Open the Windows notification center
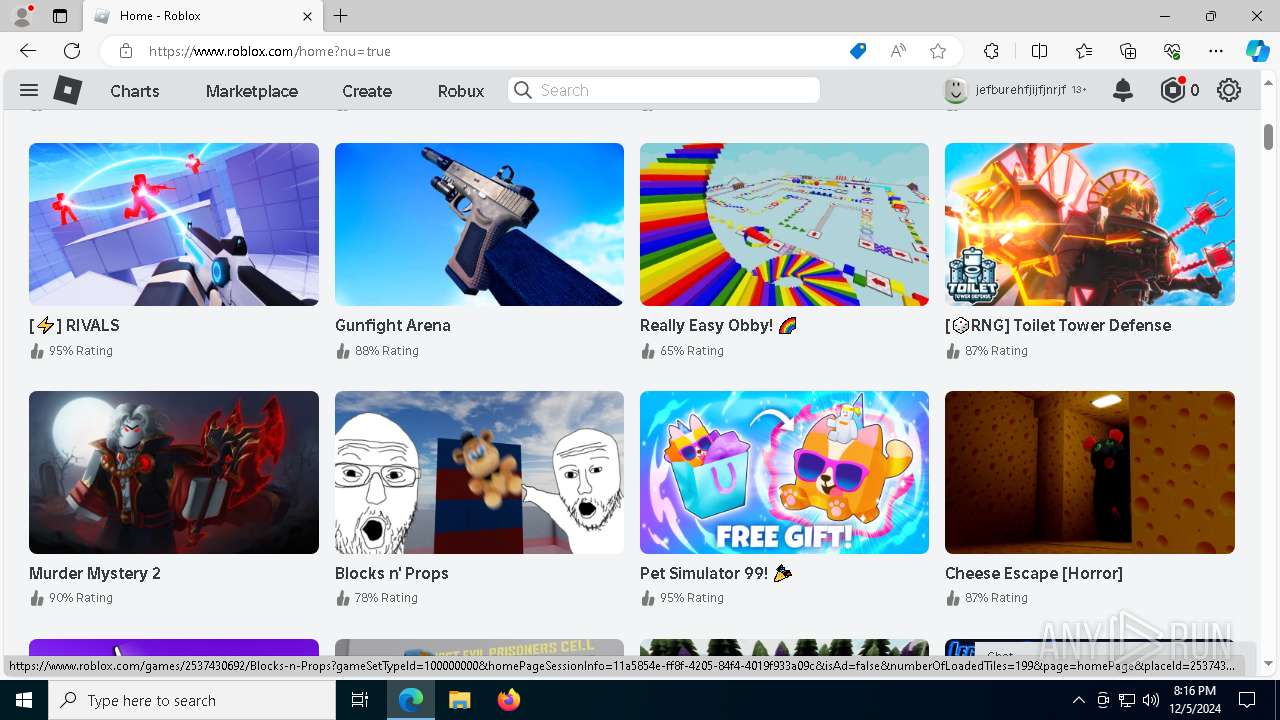 pyautogui.click(x=1247, y=700)
